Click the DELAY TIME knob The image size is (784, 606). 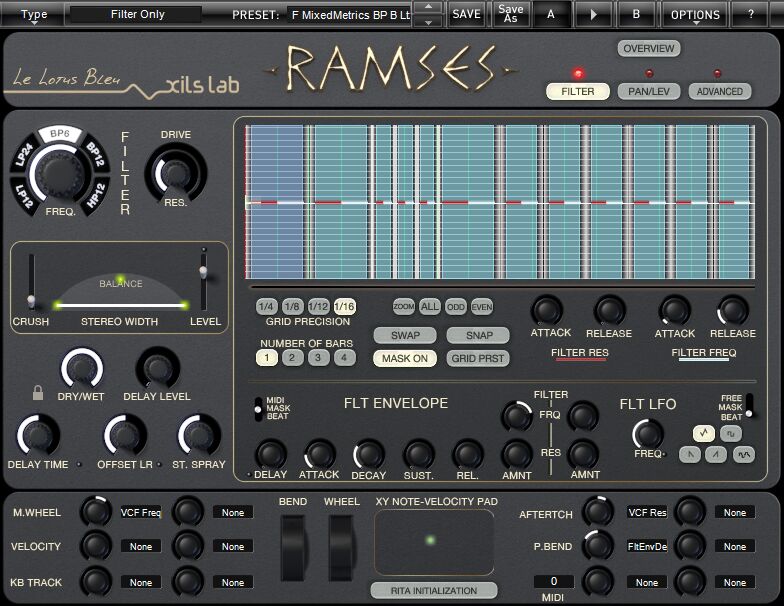(x=38, y=435)
